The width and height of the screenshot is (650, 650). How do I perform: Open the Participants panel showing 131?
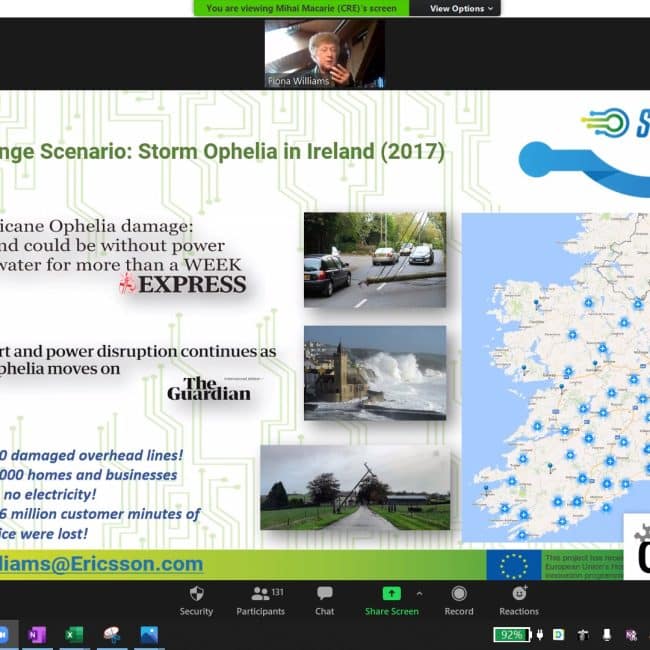[x=260, y=601]
